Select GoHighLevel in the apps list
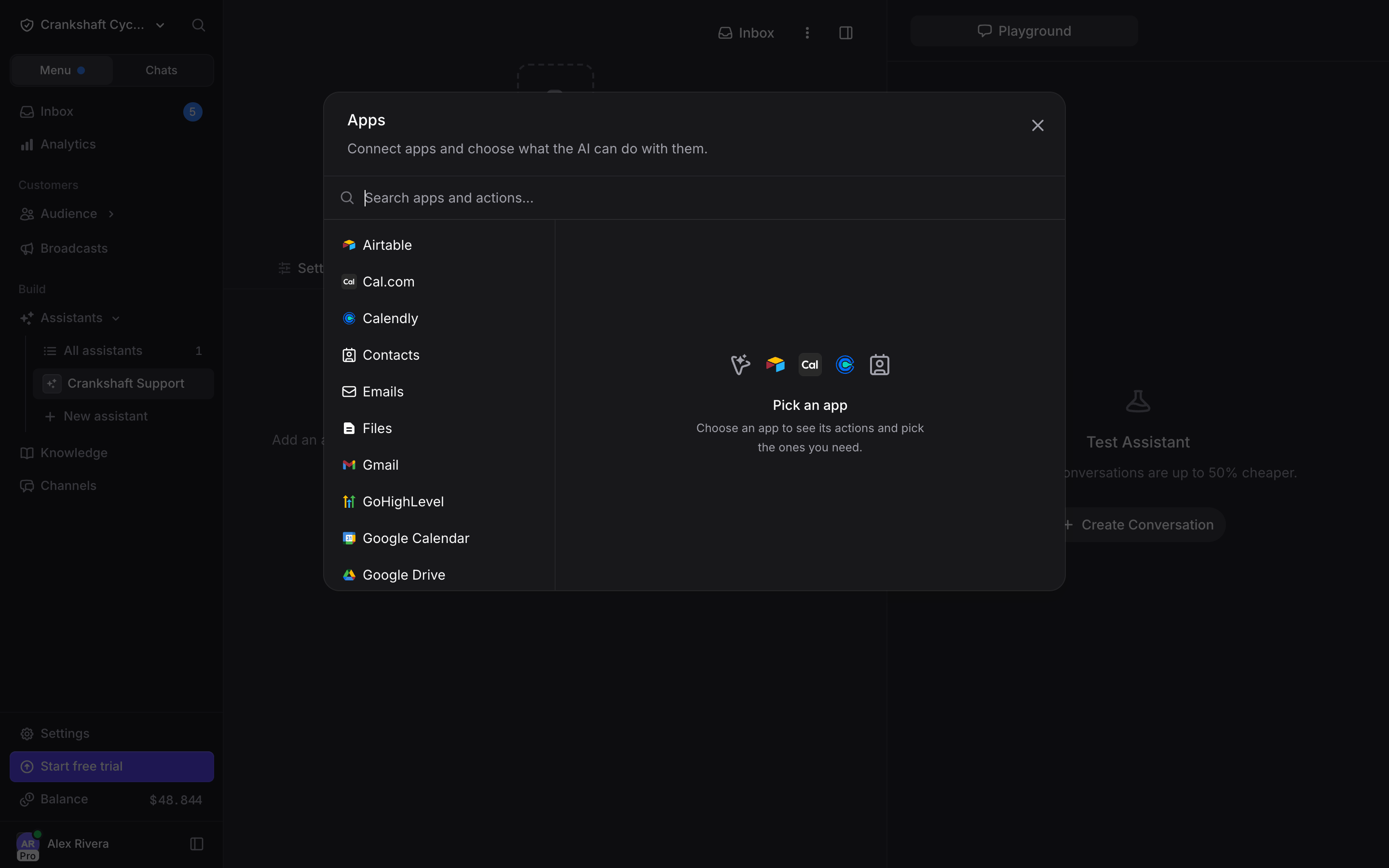Image resolution: width=1389 pixels, height=868 pixels. tap(439, 502)
